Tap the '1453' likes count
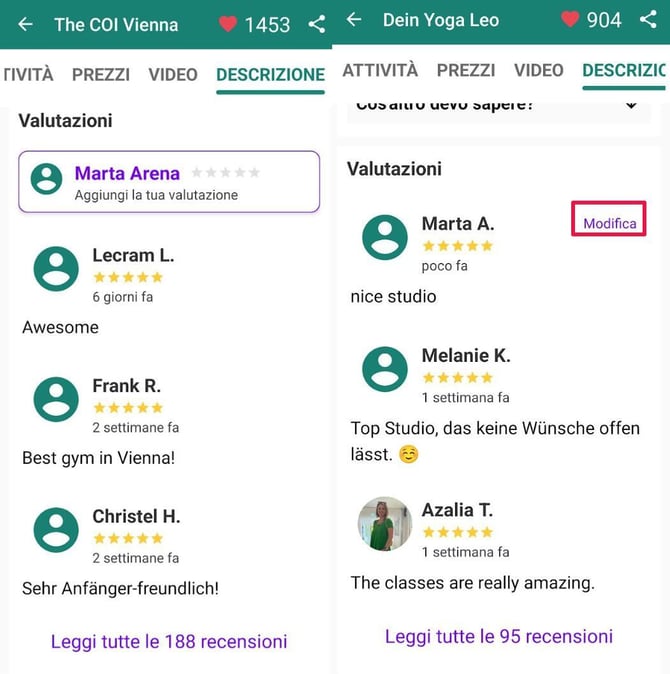This screenshot has width=670, height=674. (267, 25)
